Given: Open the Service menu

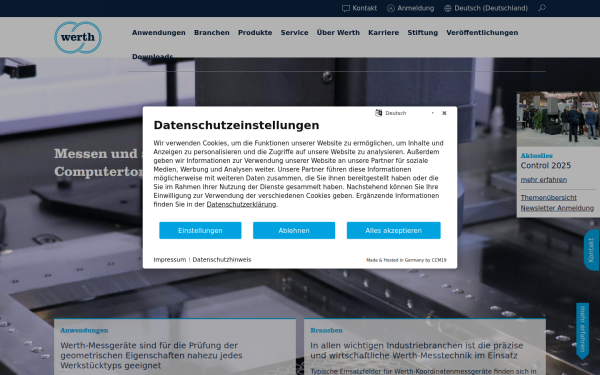Looking at the screenshot, I should tap(294, 33).
